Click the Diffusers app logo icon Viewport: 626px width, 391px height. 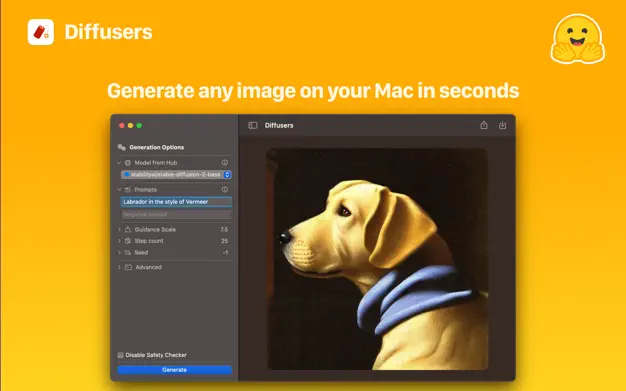click(41, 32)
